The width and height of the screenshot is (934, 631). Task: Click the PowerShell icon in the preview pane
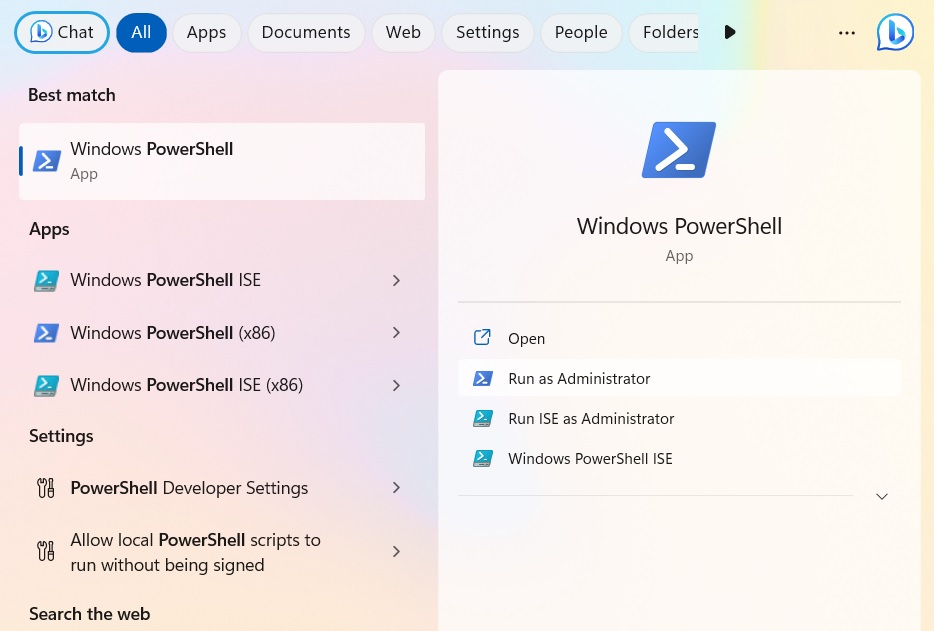(679, 148)
